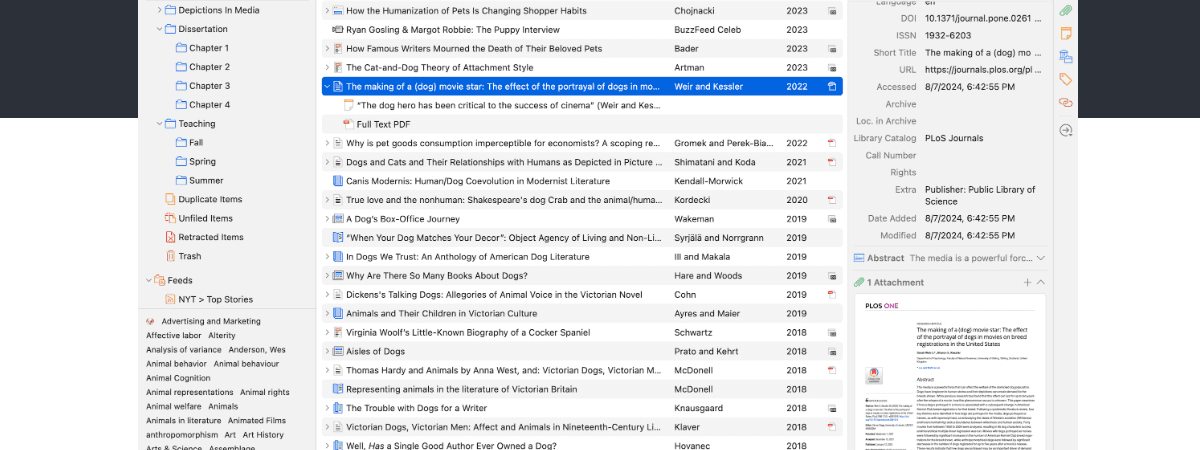This screenshot has width=1200, height=450.
Task: Click PDF attachment icon on Shimatani and Koda row
Action: pos(831,162)
